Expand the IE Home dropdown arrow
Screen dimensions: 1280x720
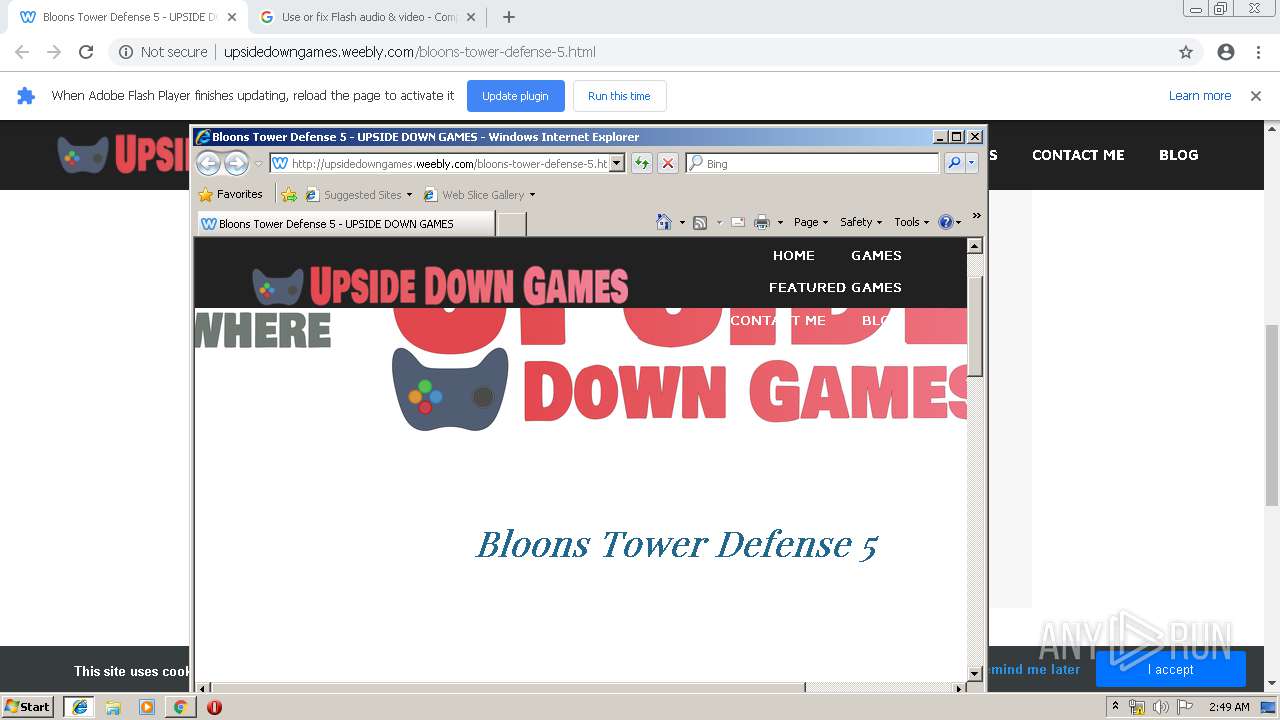[x=682, y=222]
